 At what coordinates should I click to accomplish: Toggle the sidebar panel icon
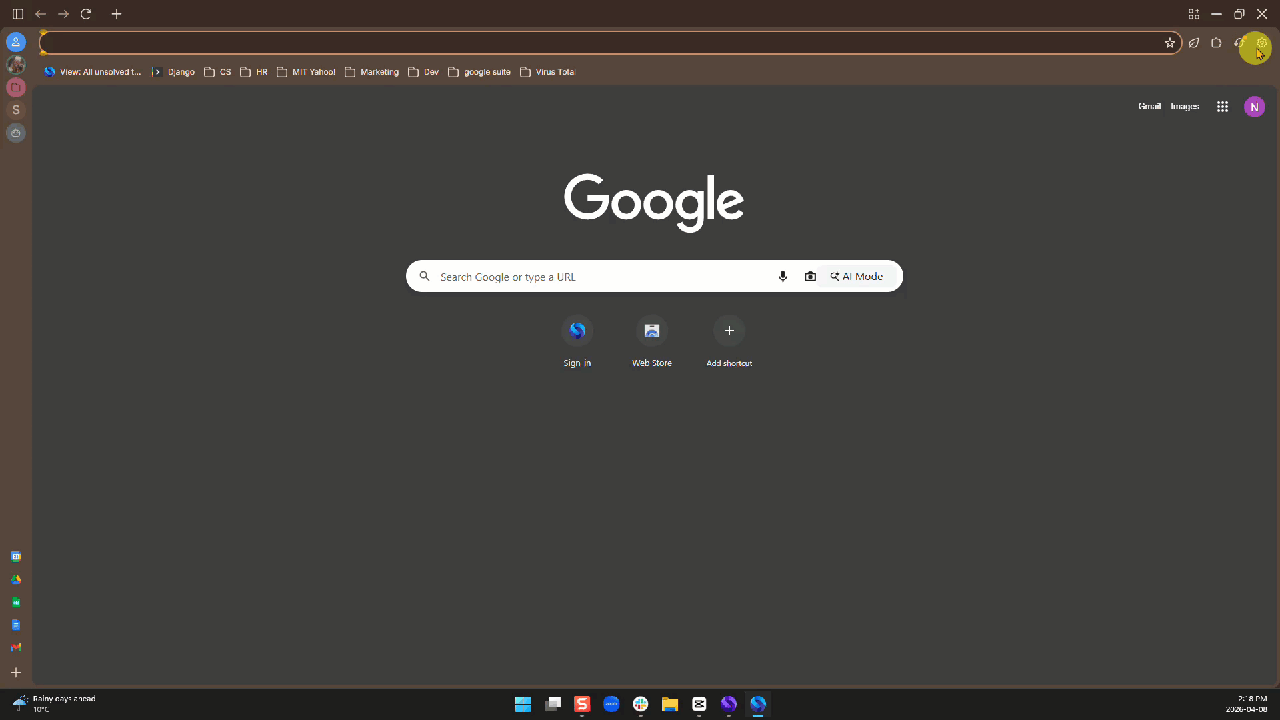[x=17, y=14]
